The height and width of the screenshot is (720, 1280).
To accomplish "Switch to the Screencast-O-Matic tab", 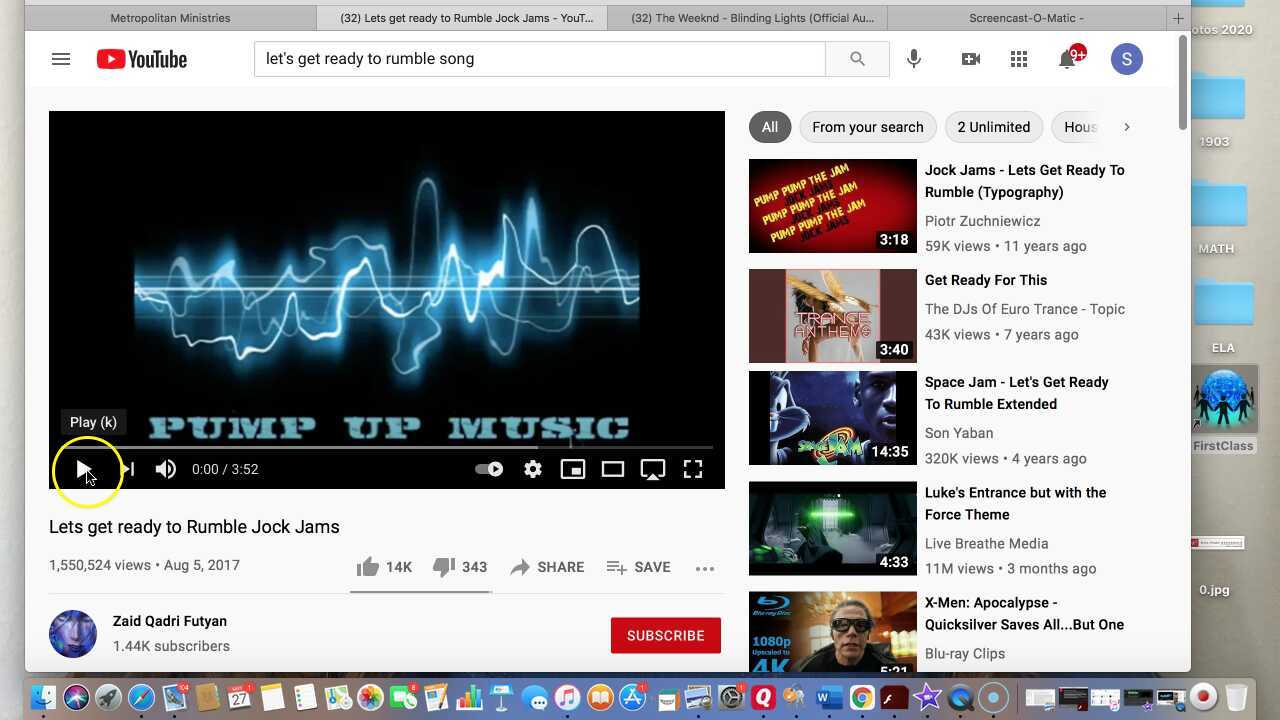I will (x=1026, y=18).
